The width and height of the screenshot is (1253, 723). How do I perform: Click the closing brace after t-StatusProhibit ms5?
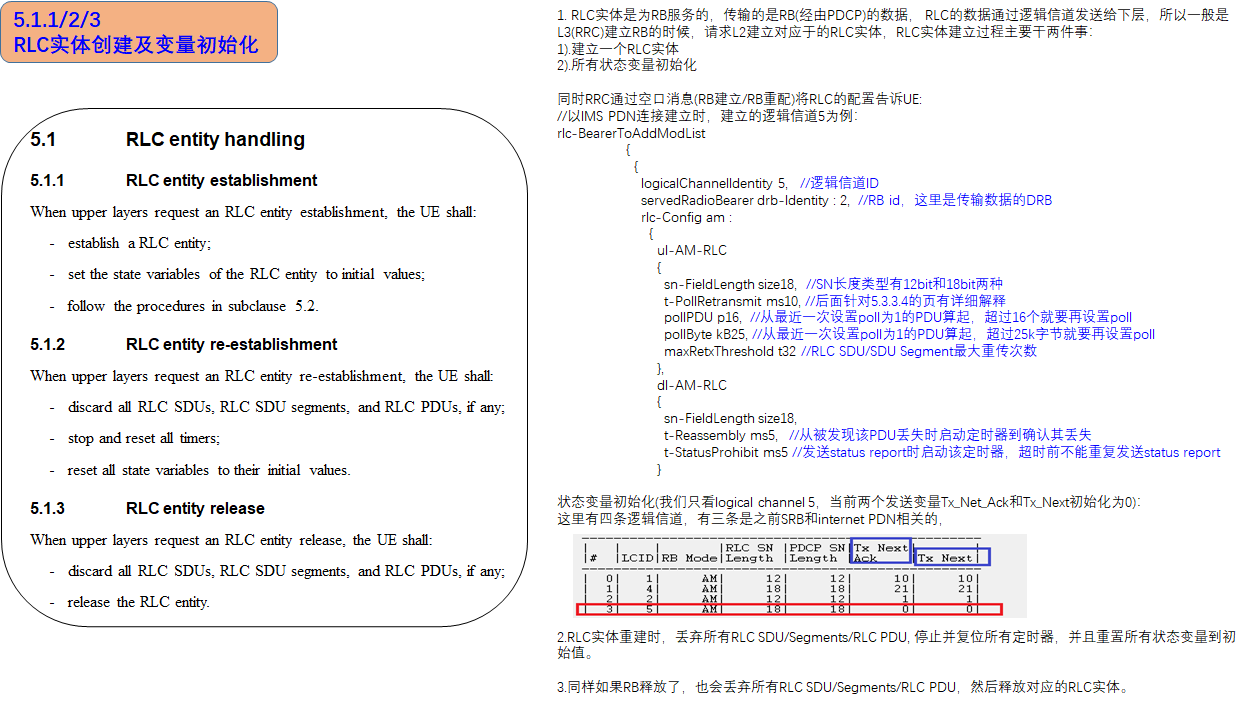point(660,467)
